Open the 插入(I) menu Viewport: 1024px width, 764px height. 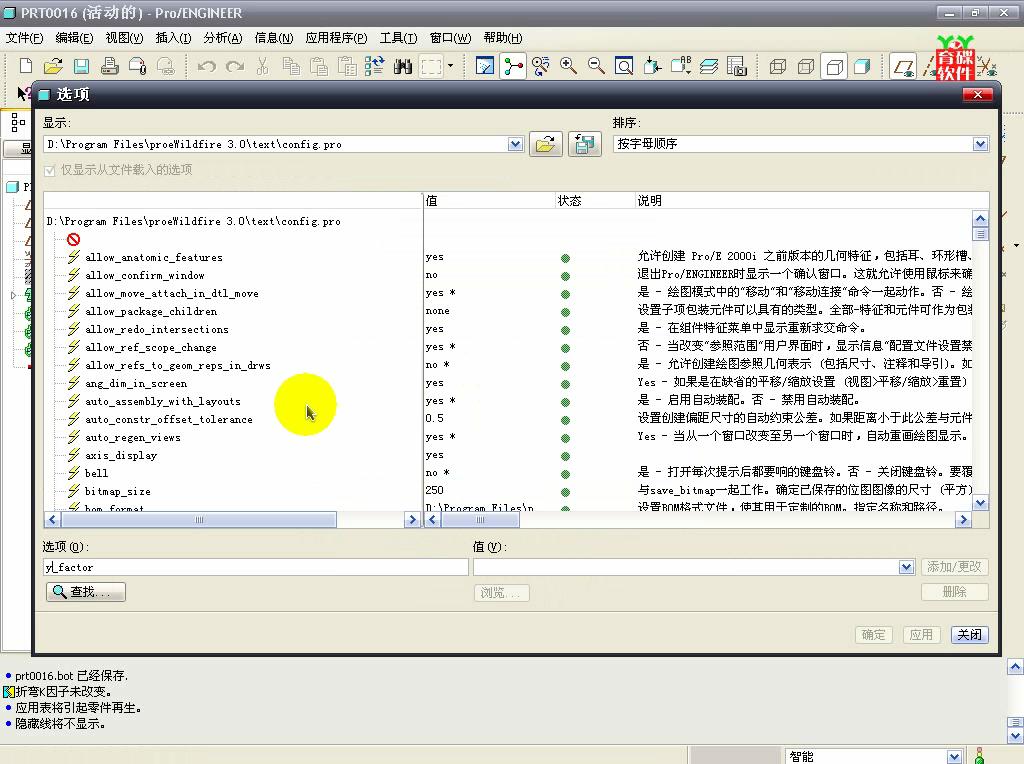click(173, 38)
